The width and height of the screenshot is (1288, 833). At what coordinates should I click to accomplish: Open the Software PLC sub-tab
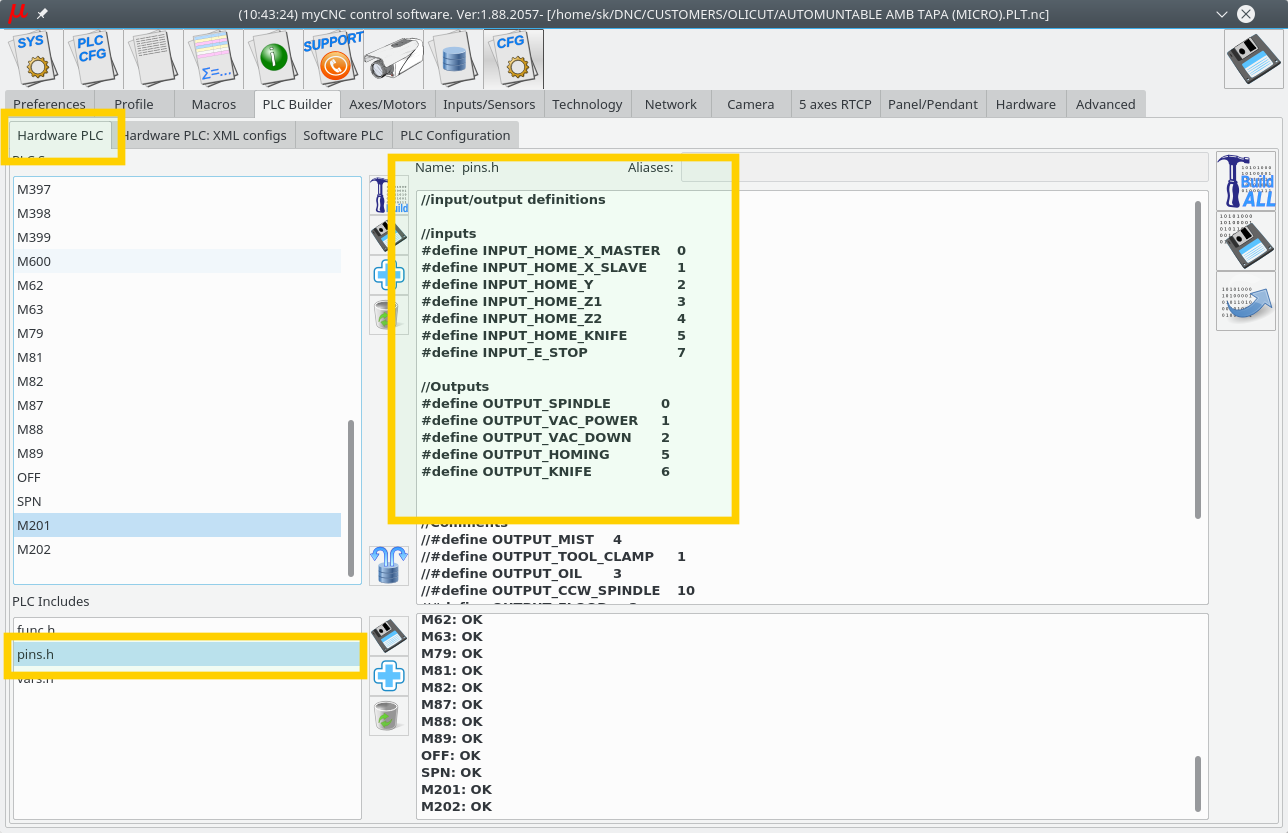[x=343, y=135]
